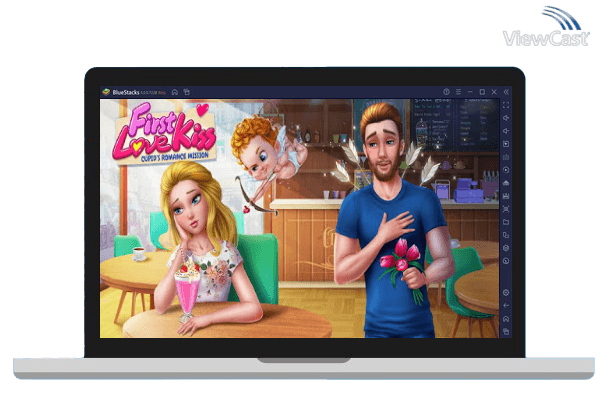Click the First Love Kiss game logo
The width and height of the screenshot is (602, 414).
click(x=164, y=133)
